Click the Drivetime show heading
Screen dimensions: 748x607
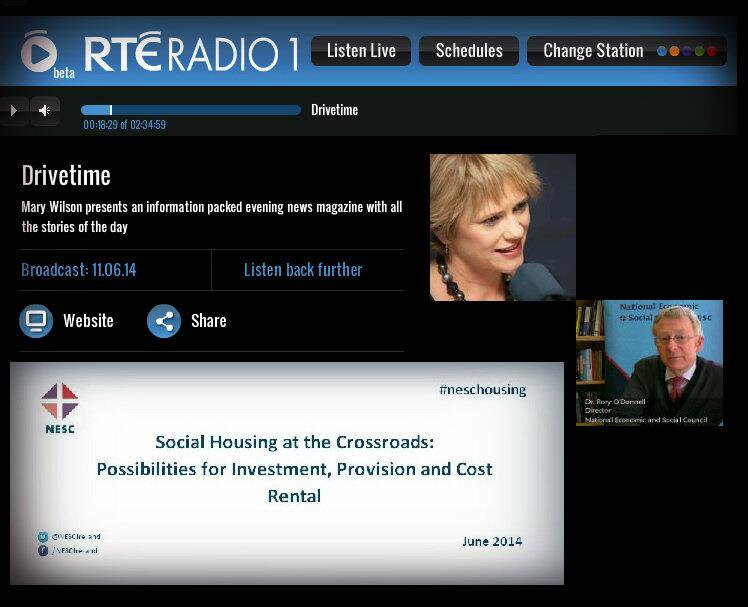(66, 176)
